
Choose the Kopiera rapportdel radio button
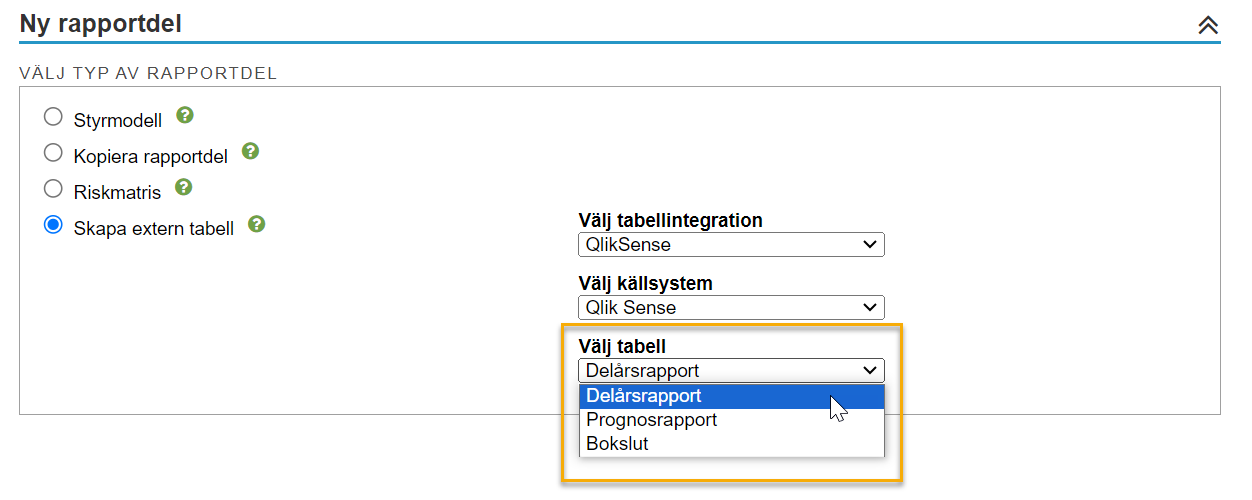[53, 153]
